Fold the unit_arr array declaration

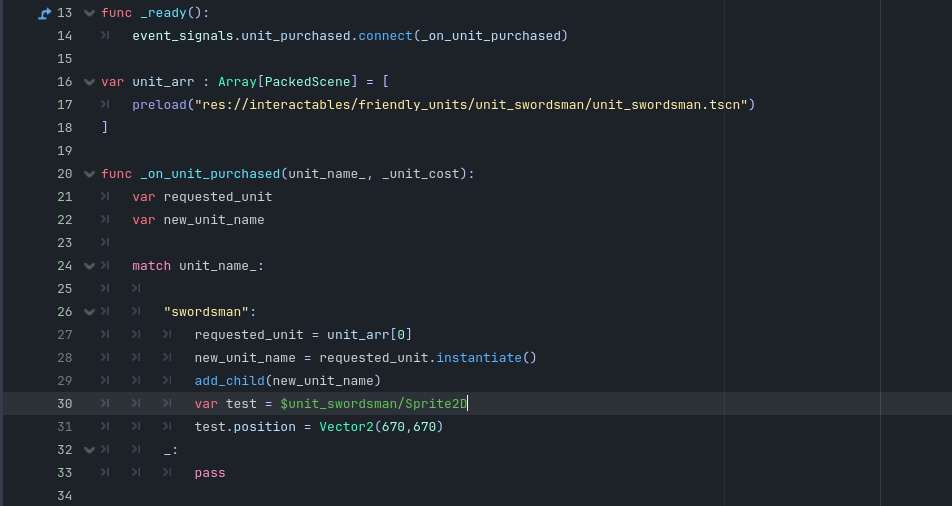click(90, 82)
